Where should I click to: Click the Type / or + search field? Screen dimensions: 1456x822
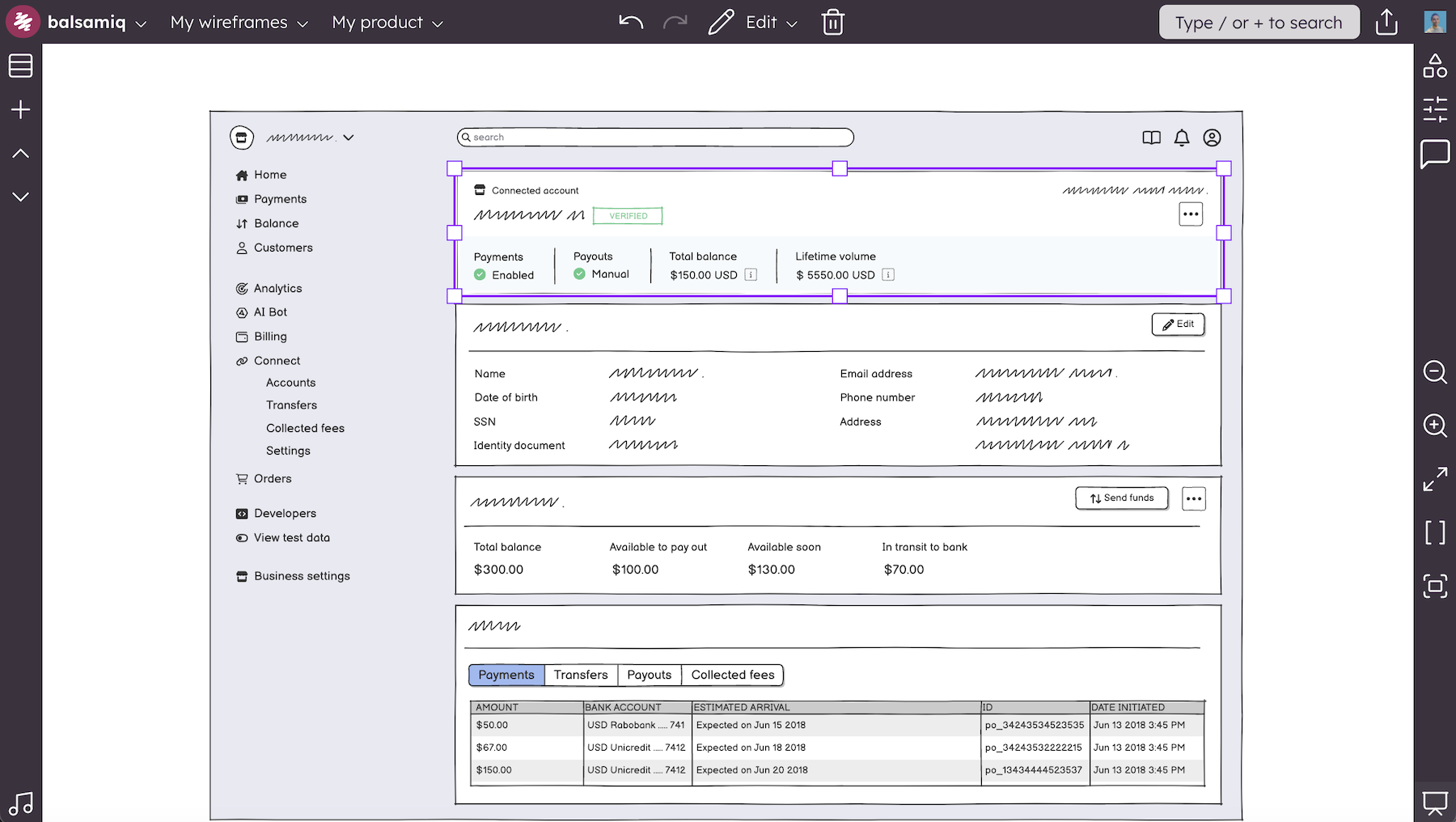[x=1259, y=23]
